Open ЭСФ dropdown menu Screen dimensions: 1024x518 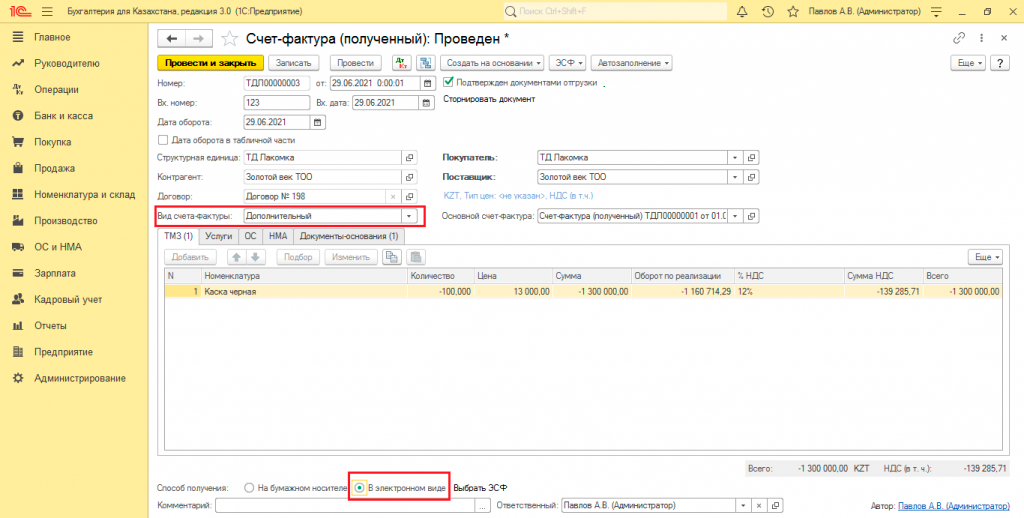pos(568,63)
